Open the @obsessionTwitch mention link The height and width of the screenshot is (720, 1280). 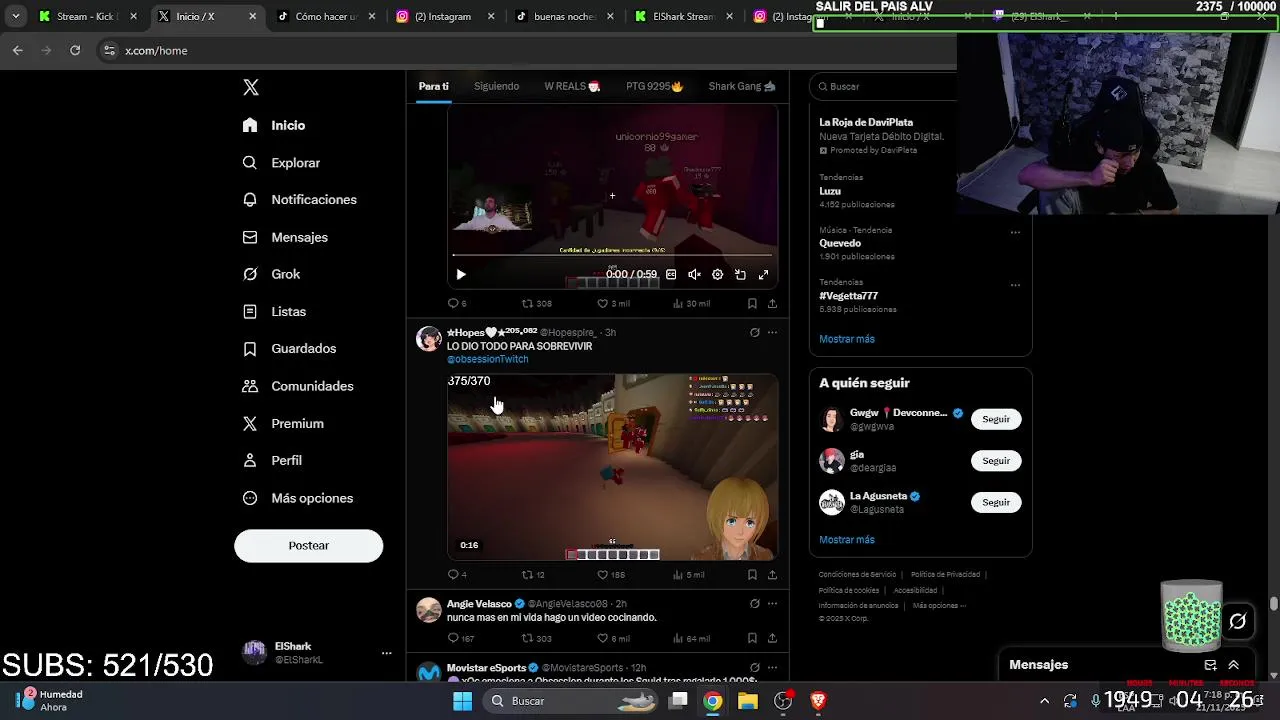(487, 359)
